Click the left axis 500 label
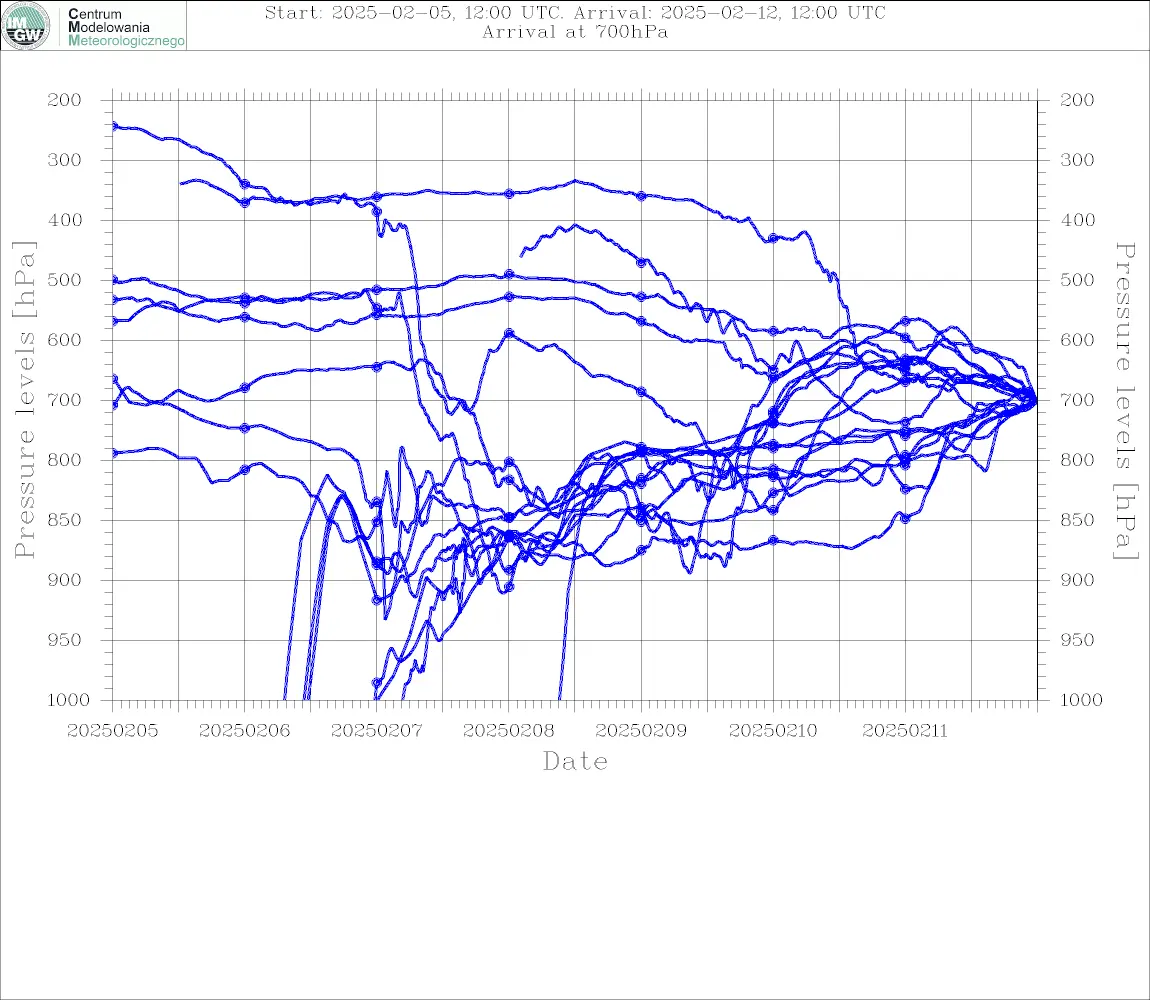 [x=65, y=280]
